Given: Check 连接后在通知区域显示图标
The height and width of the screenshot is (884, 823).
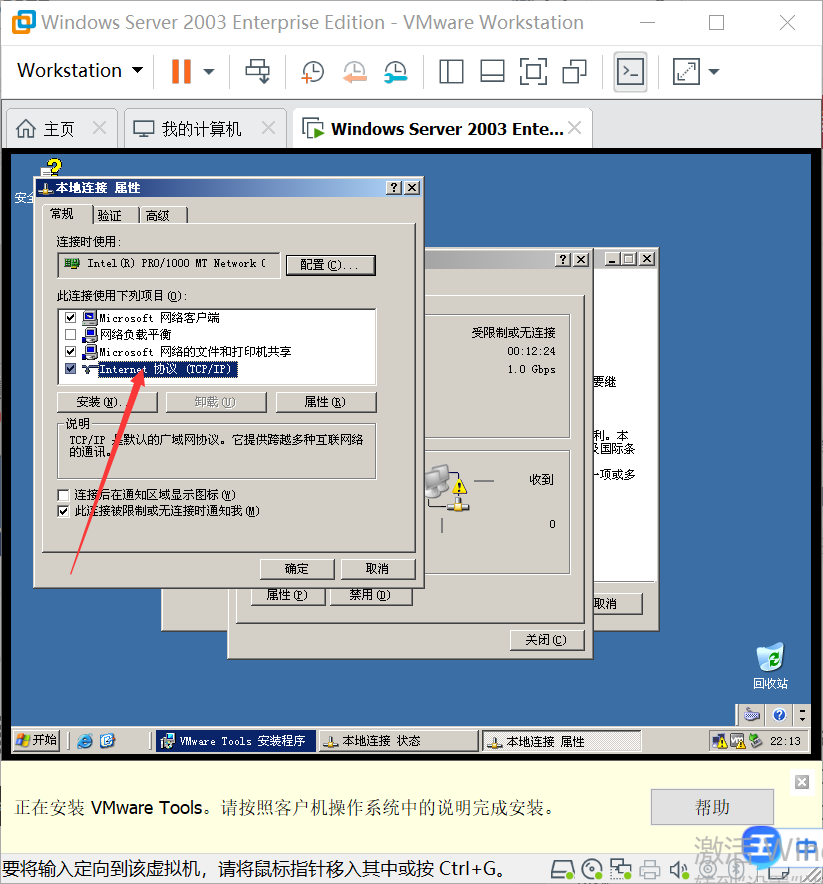Looking at the screenshot, I should [62, 494].
